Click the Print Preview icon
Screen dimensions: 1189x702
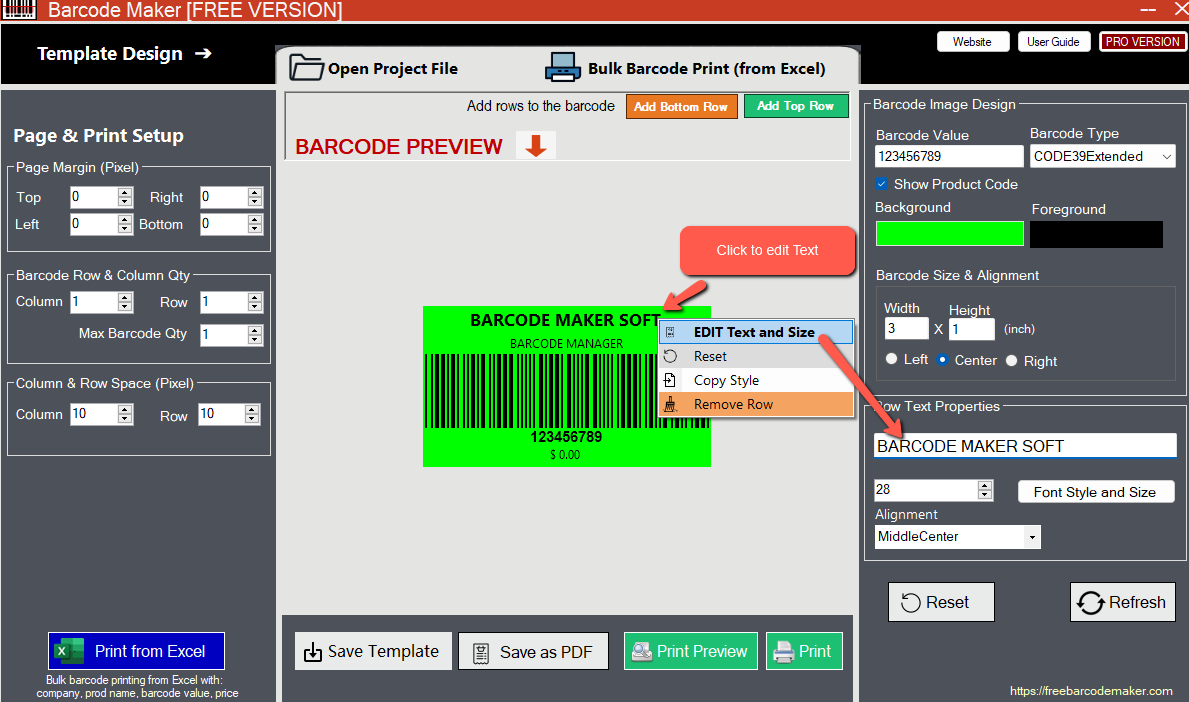(641, 651)
